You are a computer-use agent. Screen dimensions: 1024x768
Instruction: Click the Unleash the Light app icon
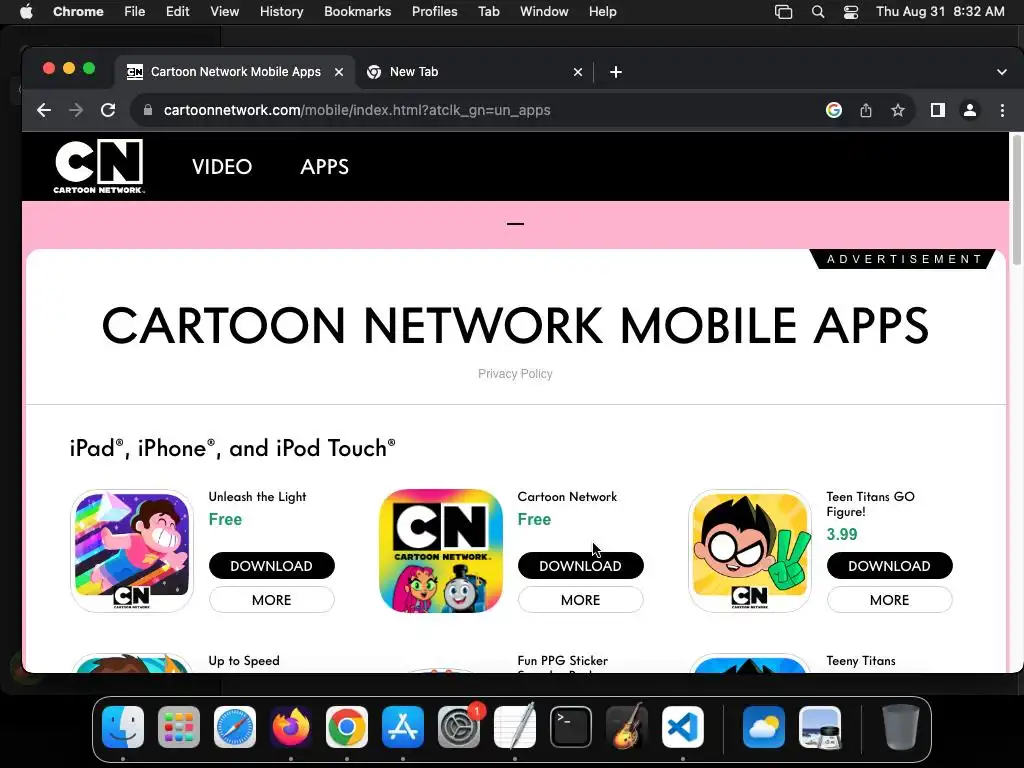click(x=132, y=551)
